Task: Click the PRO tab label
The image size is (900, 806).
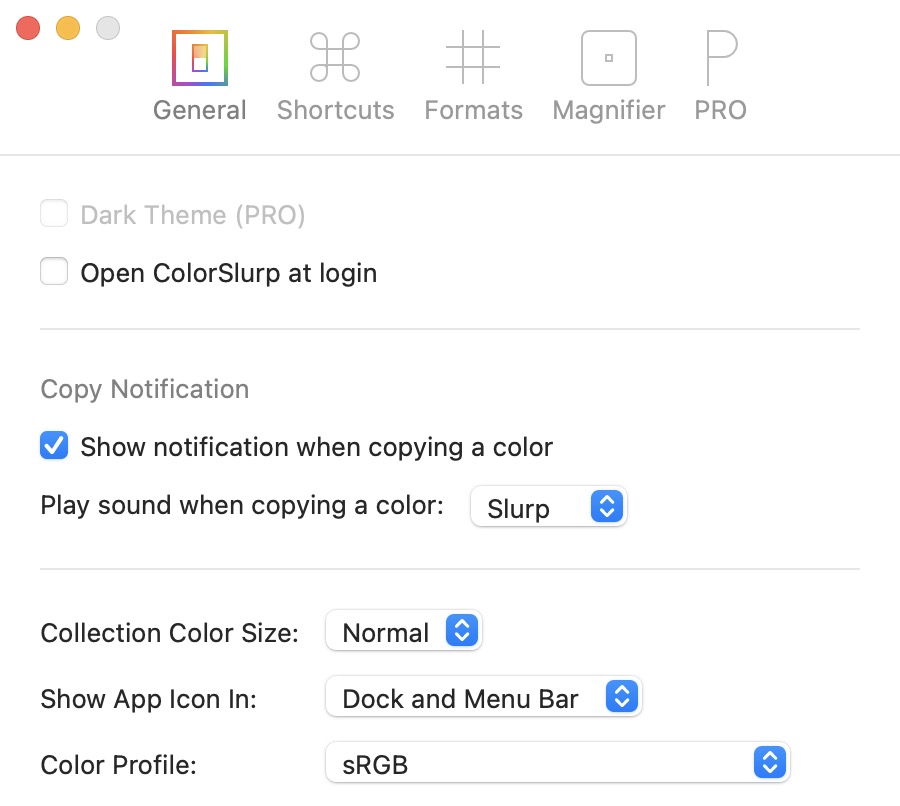Action: pos(720,110)
